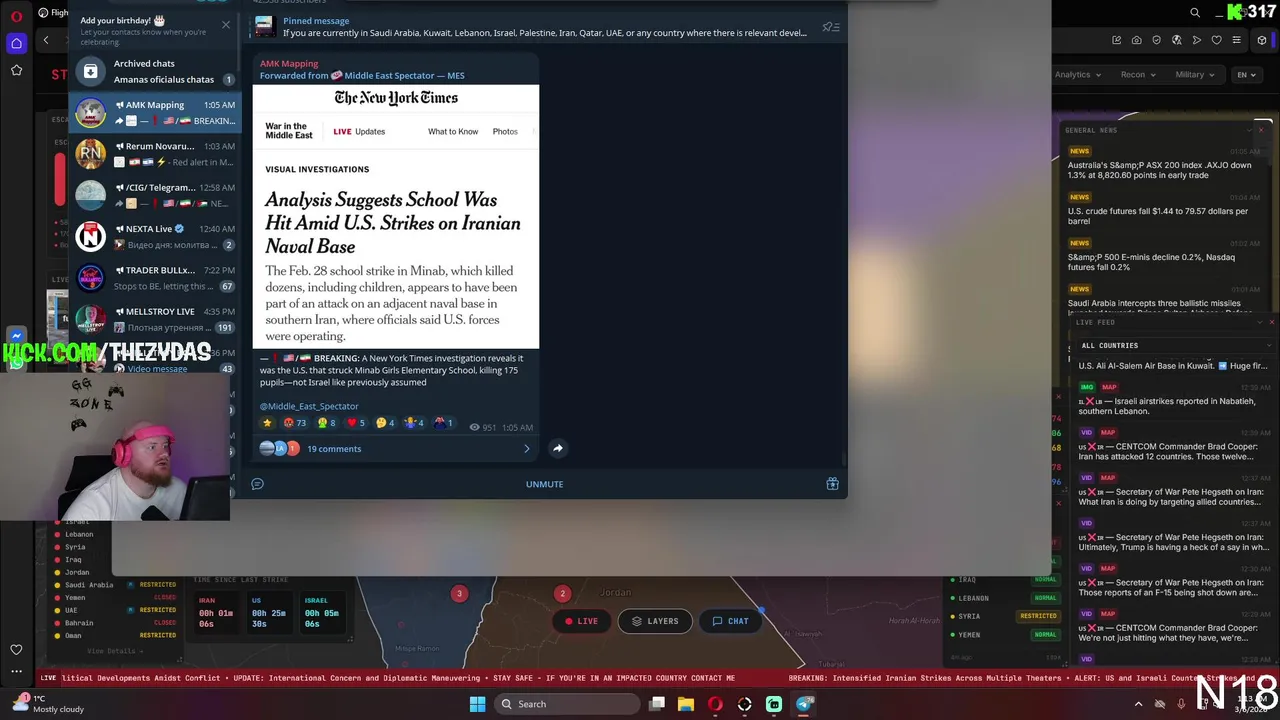Open Telegram from the taskbar
Viewport: 1280px width, 720px height.
tap(804, 704)
